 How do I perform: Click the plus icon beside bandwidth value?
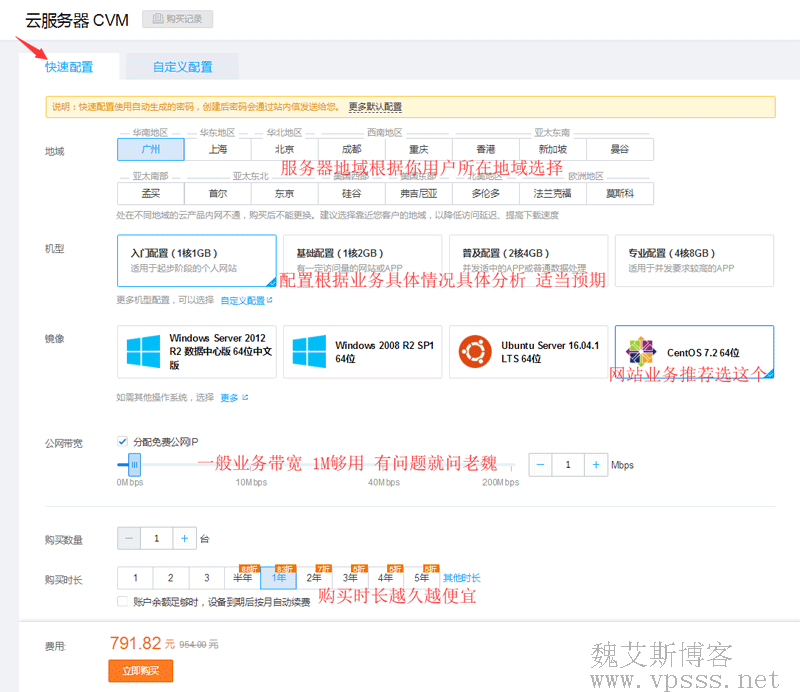(596, 465)
